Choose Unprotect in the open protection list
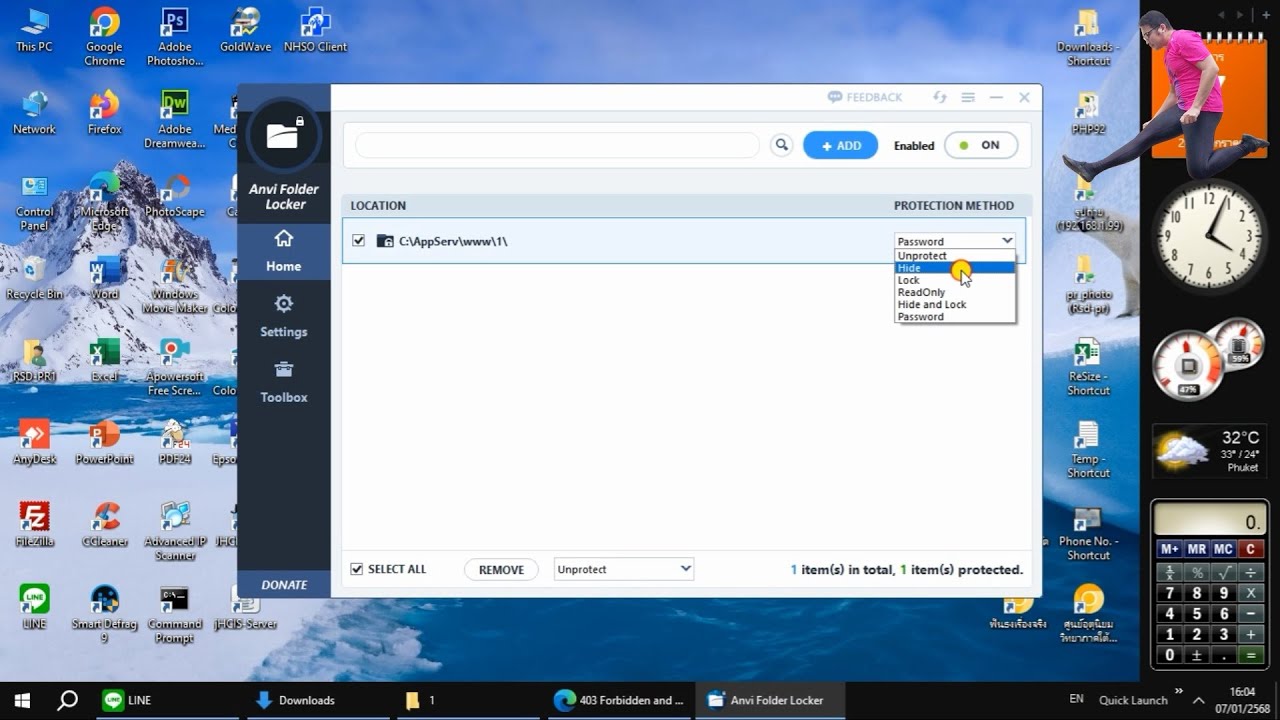Image resolution: width=1280 pixels, height=720 pixels. [955, 256]
